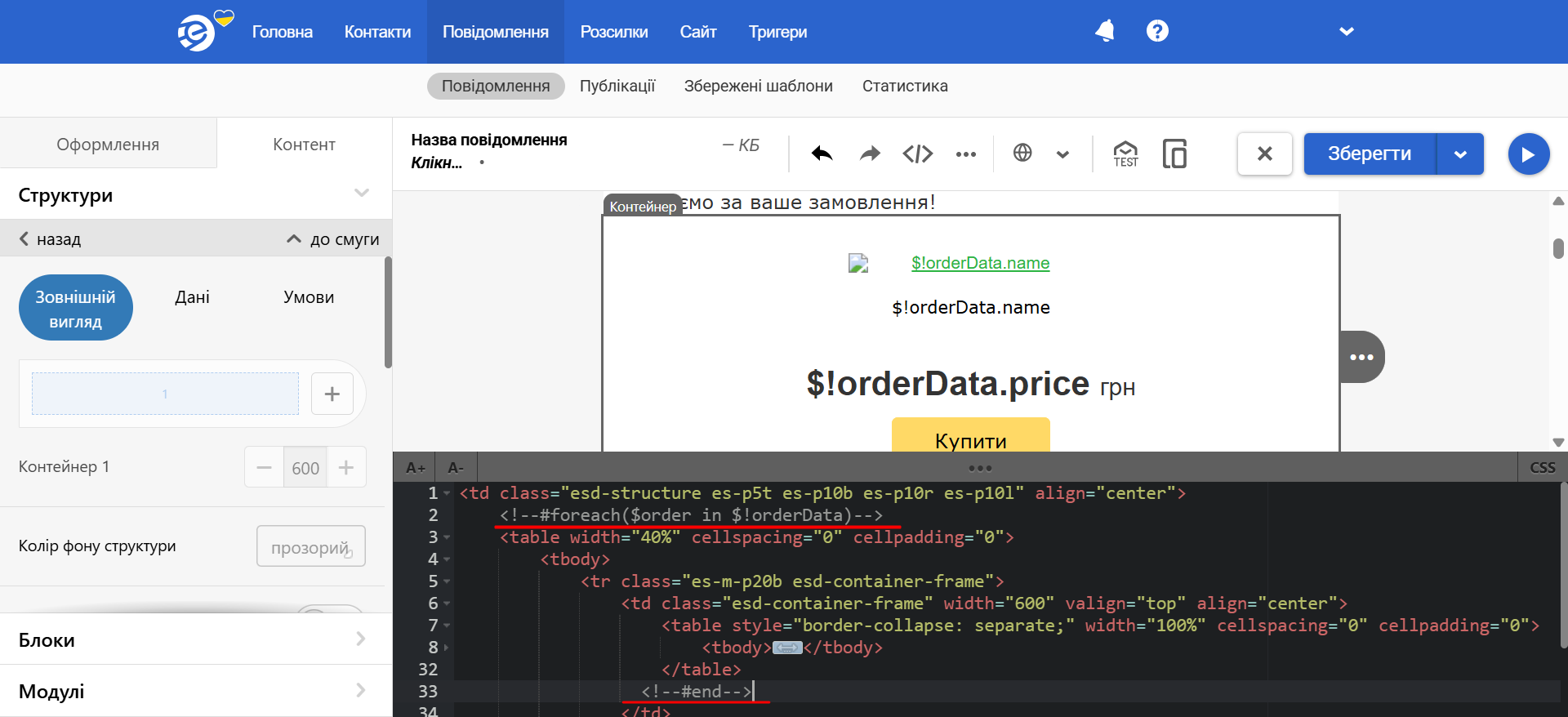1568x717 pixels.
Task: Collapse the Структури section
Action: tap(362, 194)
